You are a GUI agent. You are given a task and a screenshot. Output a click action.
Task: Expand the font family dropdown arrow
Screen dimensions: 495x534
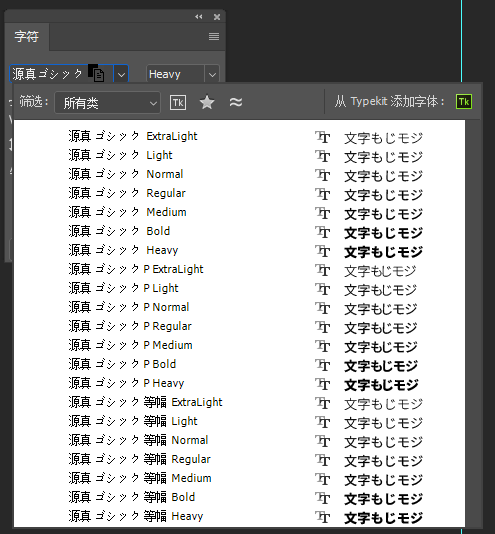click(121, 74)
